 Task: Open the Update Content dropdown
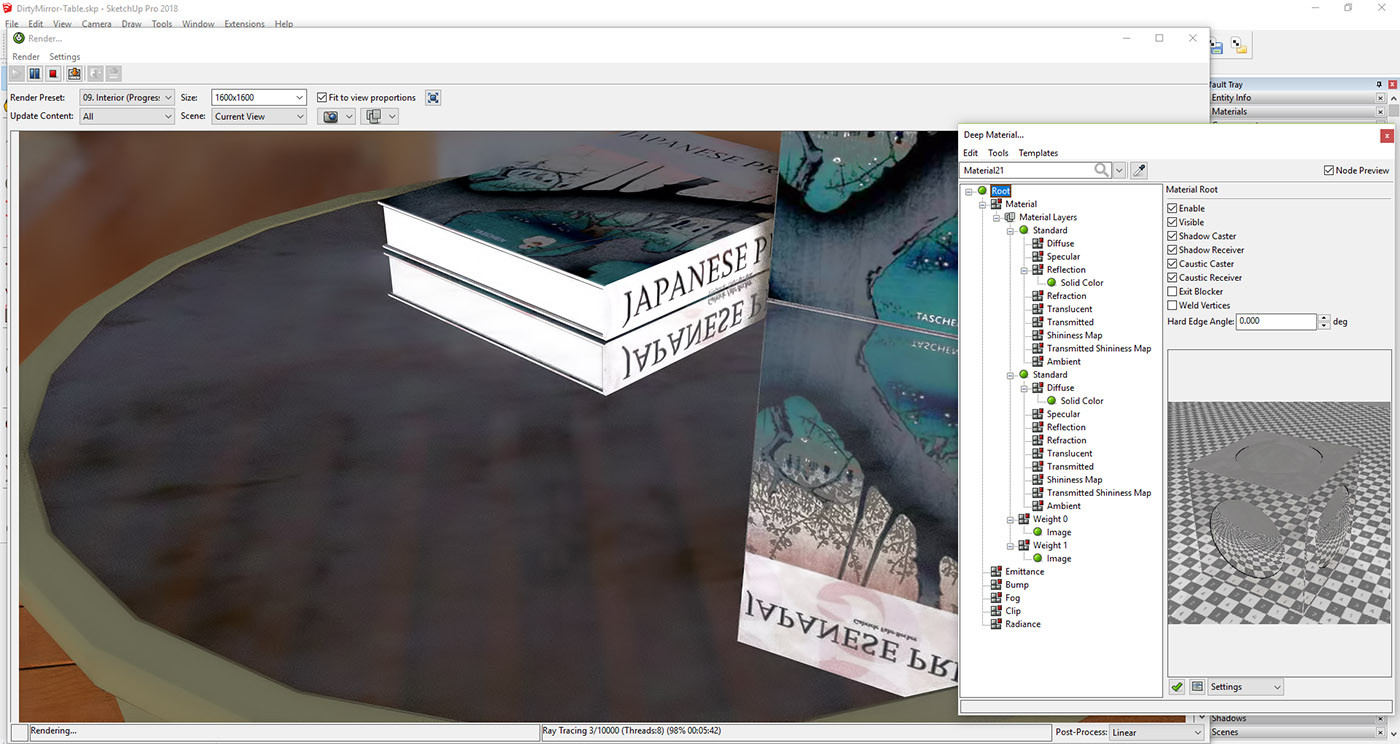[x=127, y=116]
